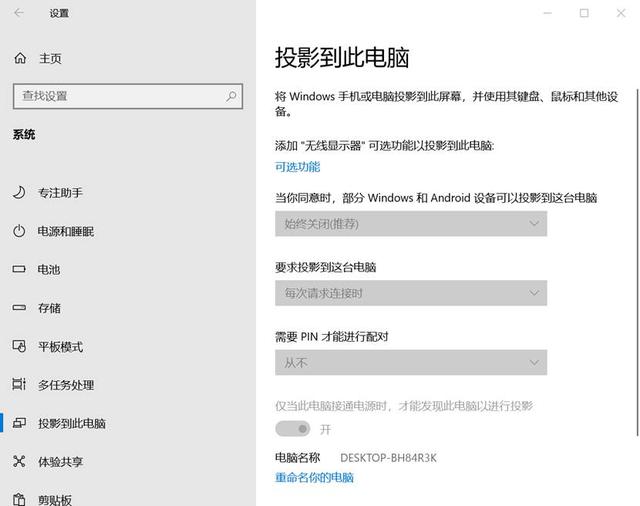Click the 要求投影到这台电脑 label
The image size is (640, 506).
point(325,267)
